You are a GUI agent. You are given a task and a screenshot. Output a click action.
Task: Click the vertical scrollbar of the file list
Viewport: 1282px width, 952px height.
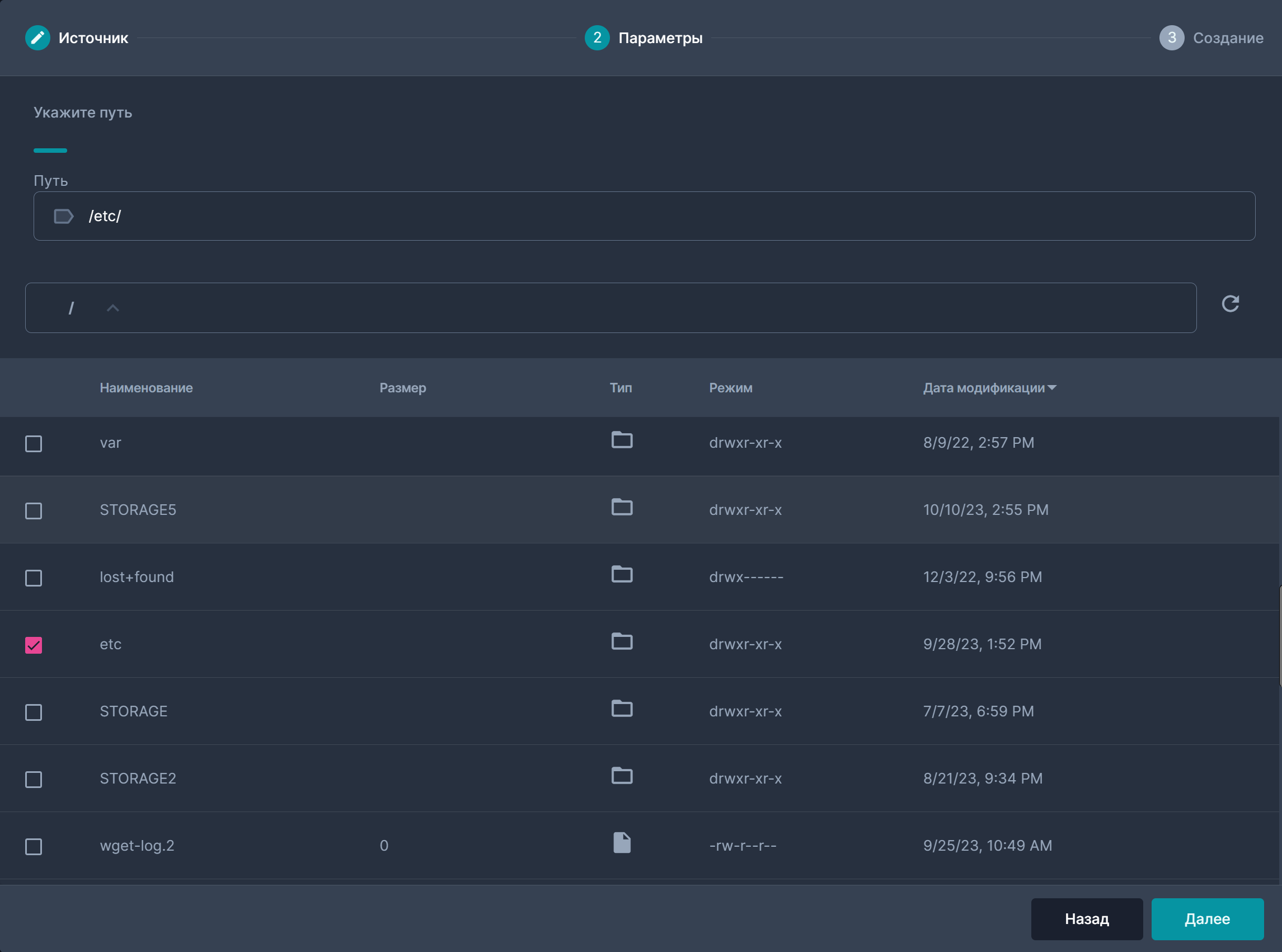click(x=1279, y=636)
